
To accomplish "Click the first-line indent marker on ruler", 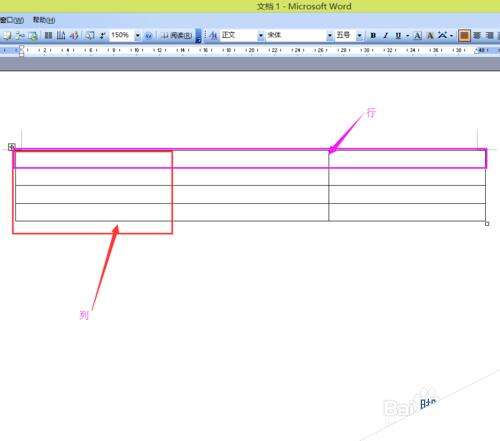I will pos(21,48).
